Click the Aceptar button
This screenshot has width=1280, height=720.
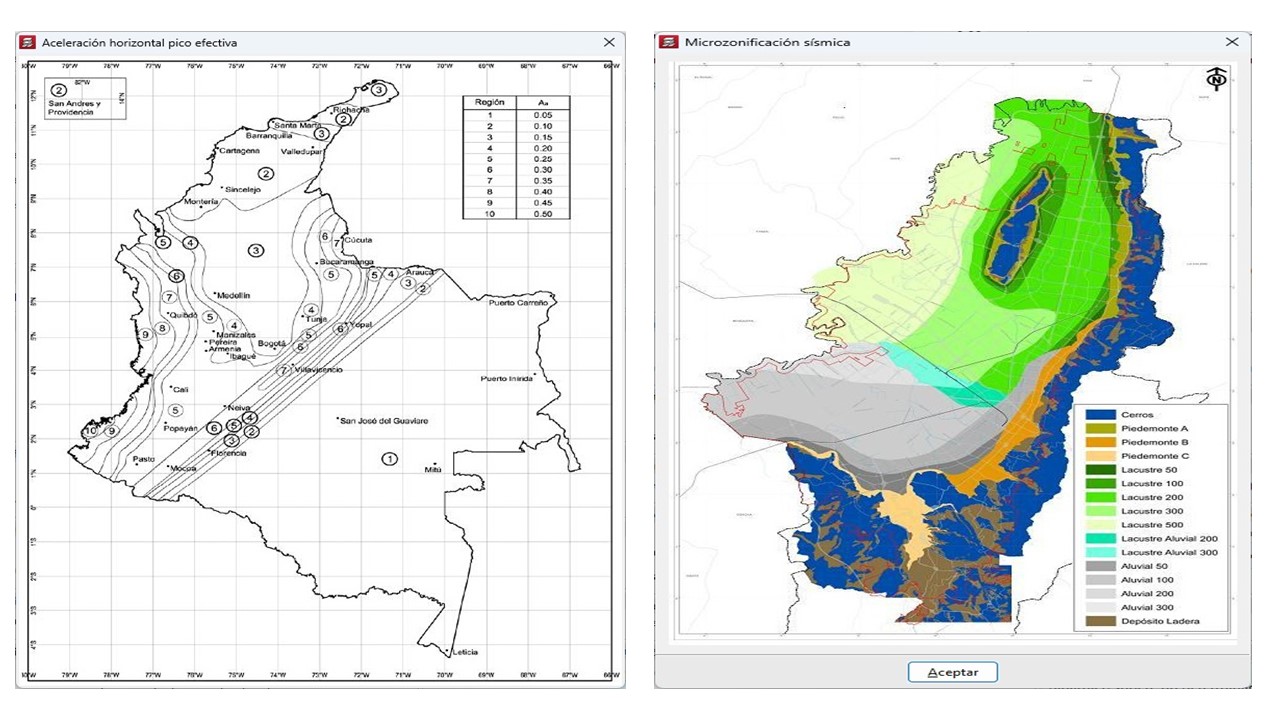(x=952, y=672)
